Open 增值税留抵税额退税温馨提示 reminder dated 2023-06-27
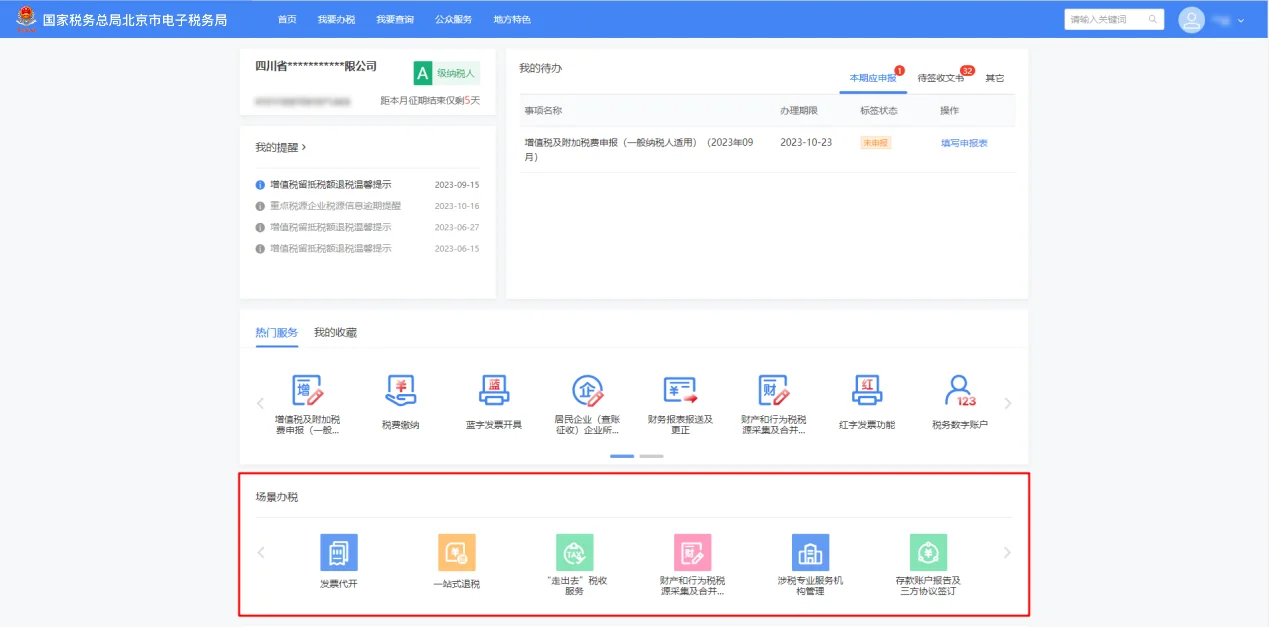The height and width of the screenshot is (627, 1269). pos(331,227)
